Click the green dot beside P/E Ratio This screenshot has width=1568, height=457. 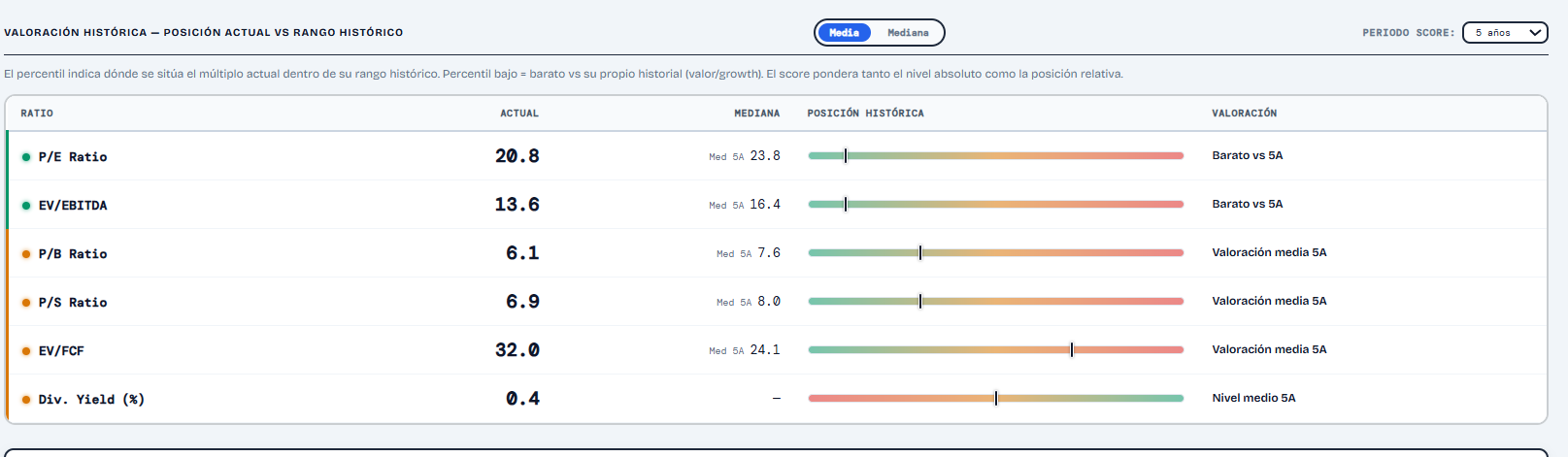(x=26, y=157)
